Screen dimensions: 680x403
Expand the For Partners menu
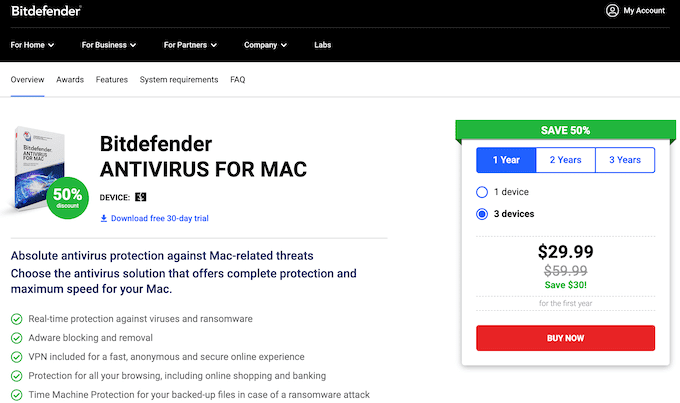point(190,45)
